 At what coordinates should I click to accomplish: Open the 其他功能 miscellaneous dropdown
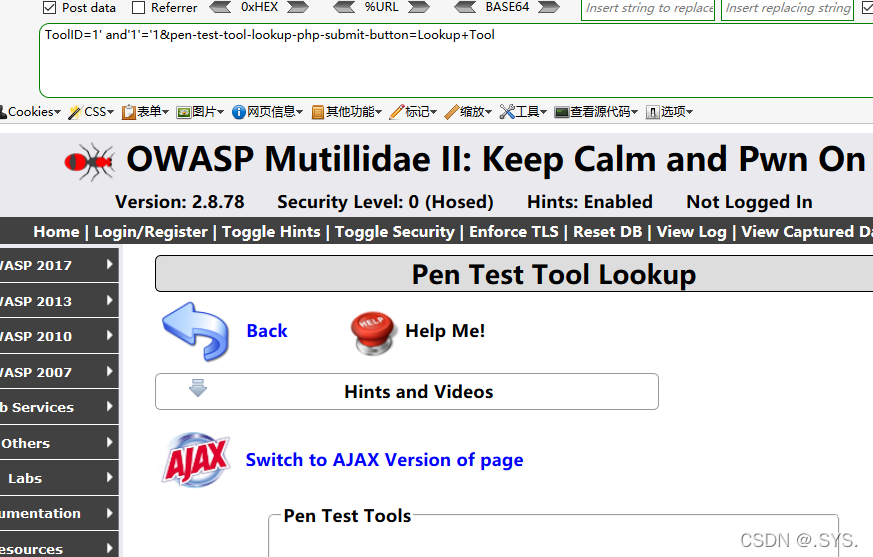pyautogui.click(x=347, y=112)
